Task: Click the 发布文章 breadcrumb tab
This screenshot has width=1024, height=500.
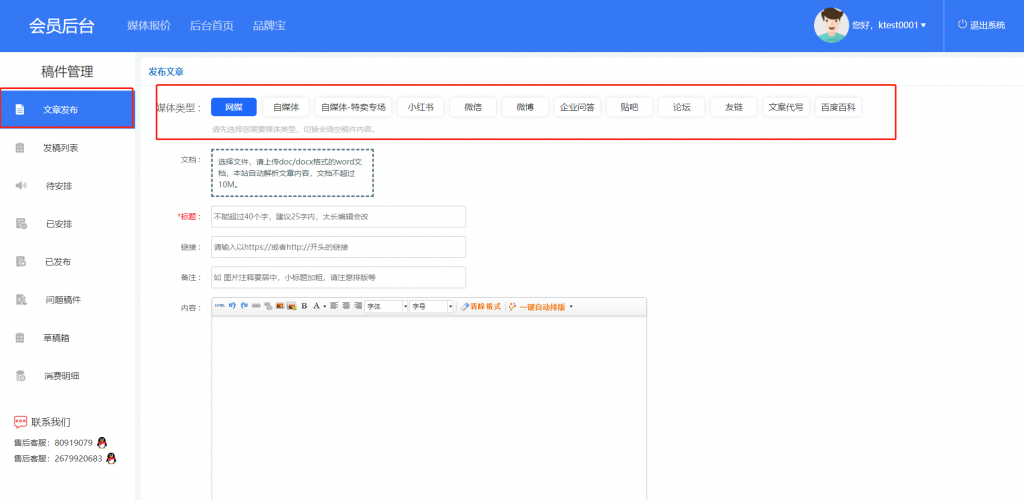Action: [x=166, y=71]
